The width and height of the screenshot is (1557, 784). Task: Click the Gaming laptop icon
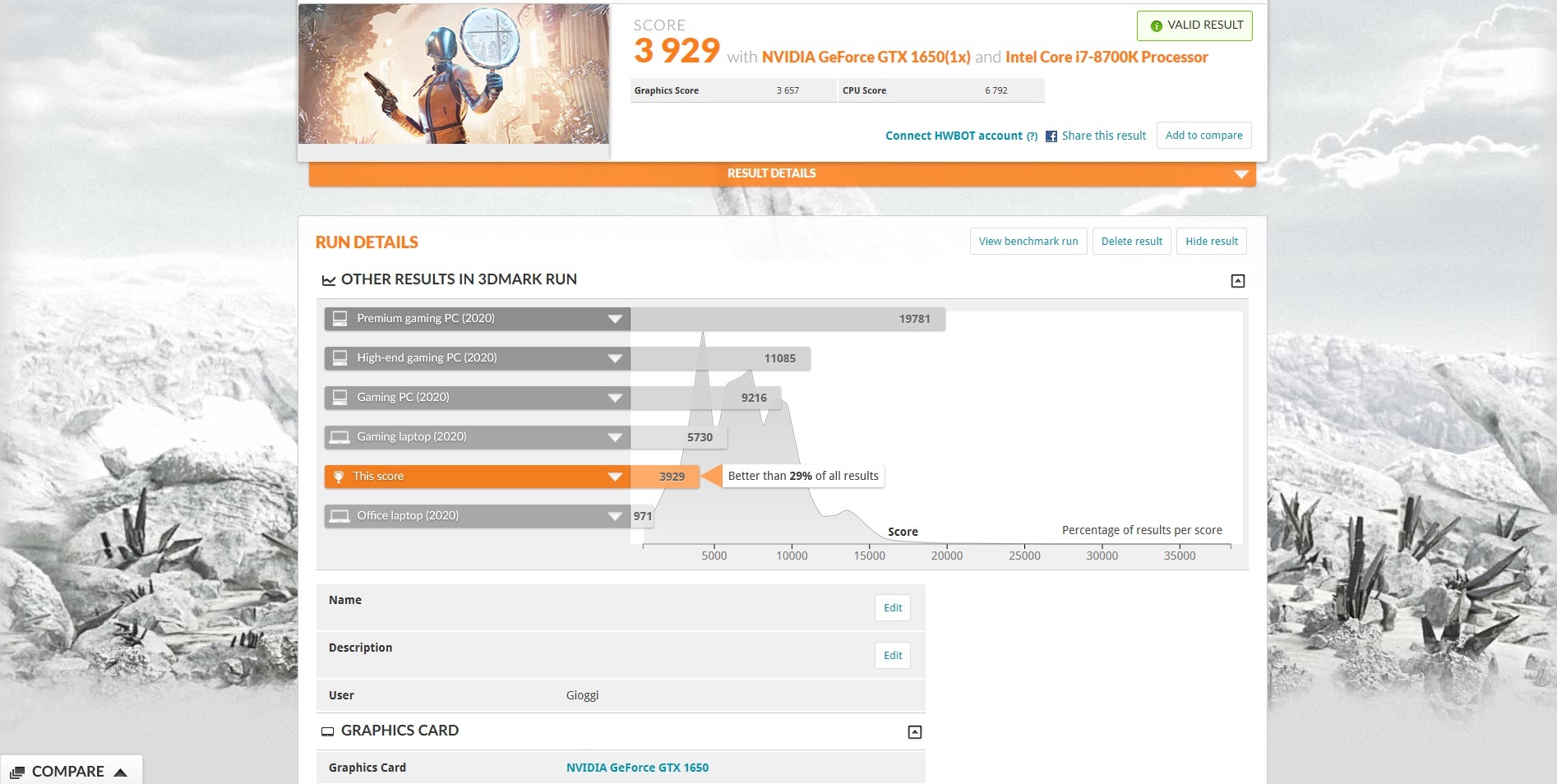point(340,437)
